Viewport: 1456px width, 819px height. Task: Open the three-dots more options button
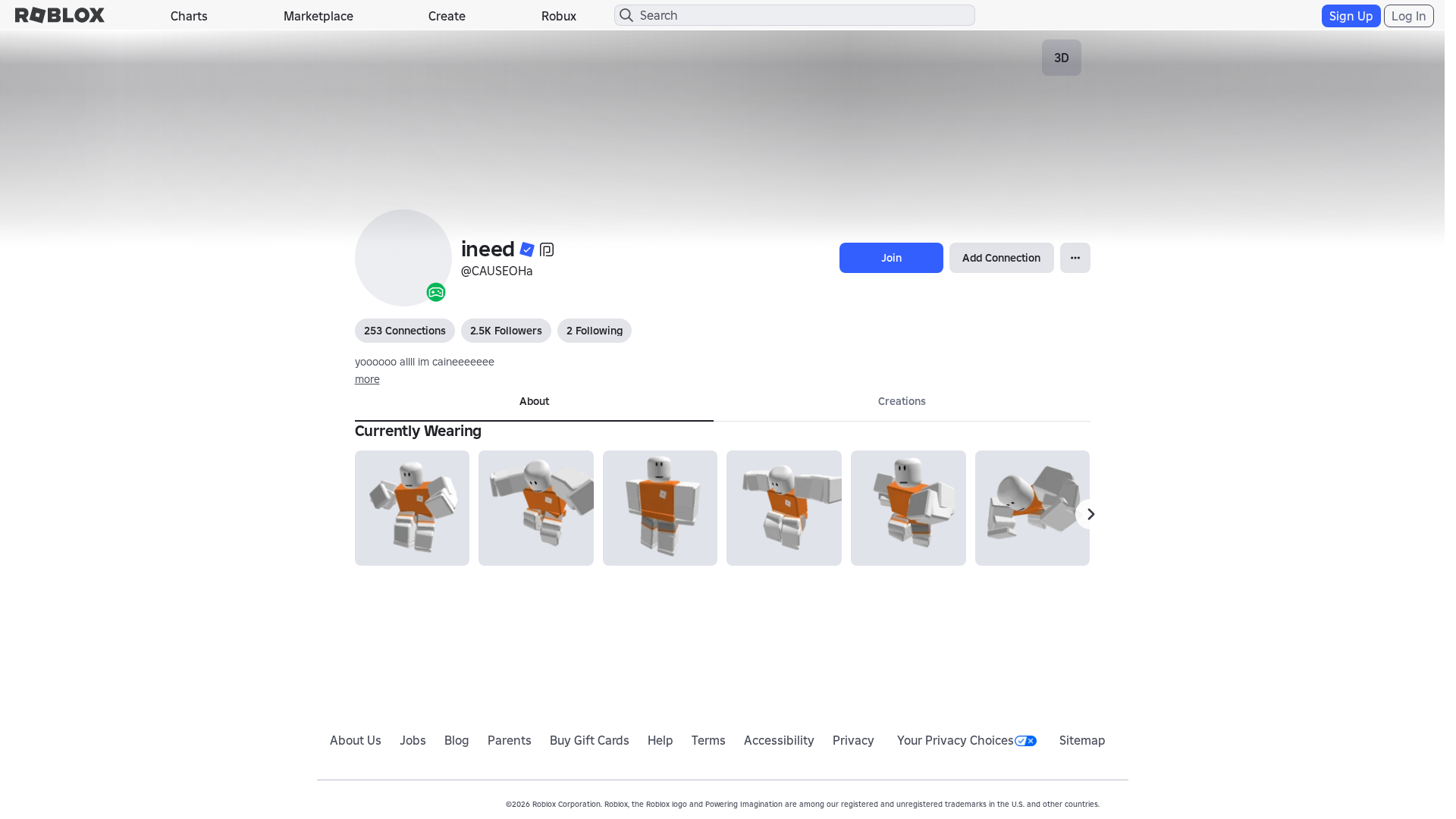coord(1075,258)
